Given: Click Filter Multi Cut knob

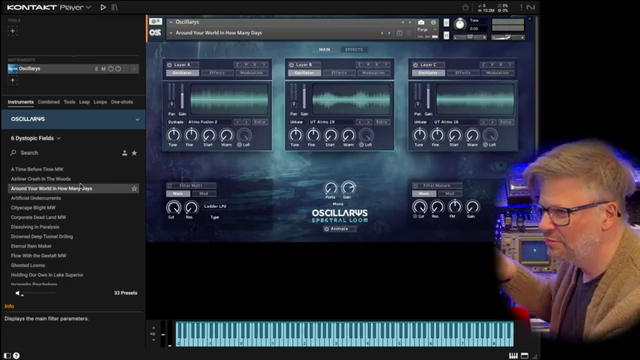Looking at the screenshot, I should [173, 208].
